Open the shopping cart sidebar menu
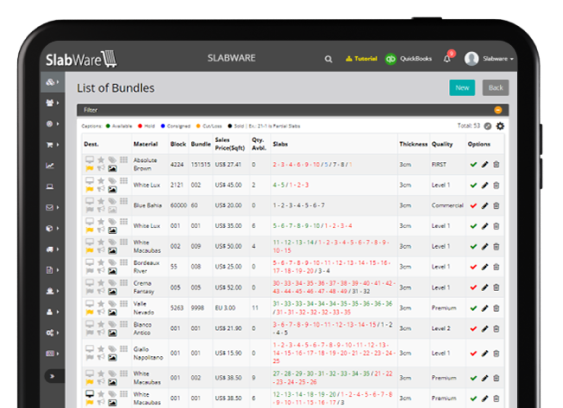 tap(50, 145)
